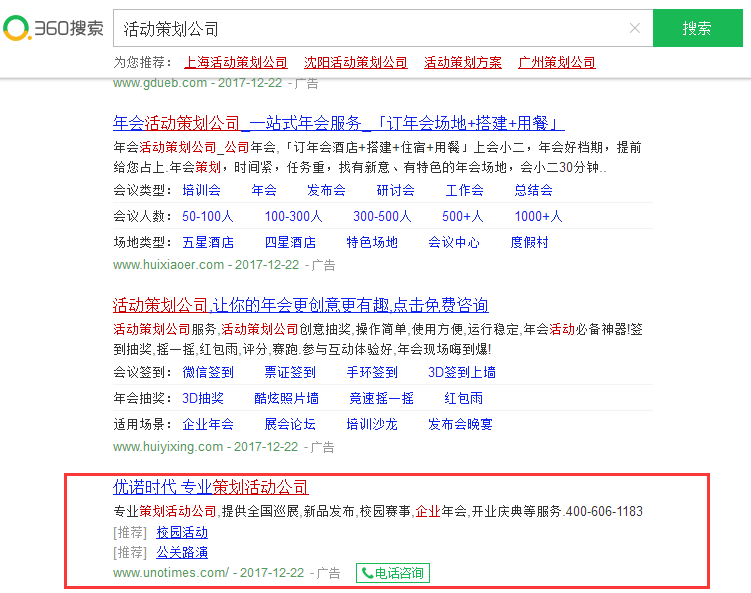Open 展会论坛 scenario link
751x593 pixels.
[x=290, y=424]
